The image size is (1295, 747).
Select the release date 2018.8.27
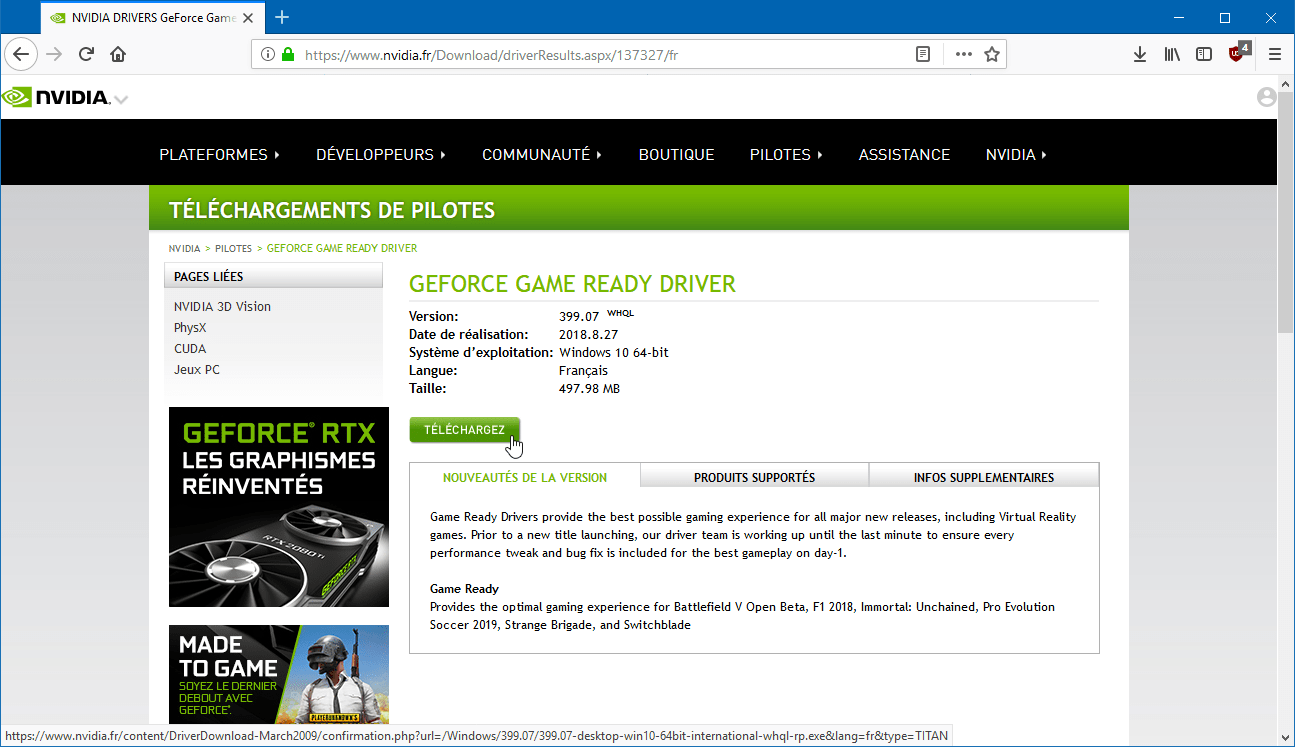point(589,335)
